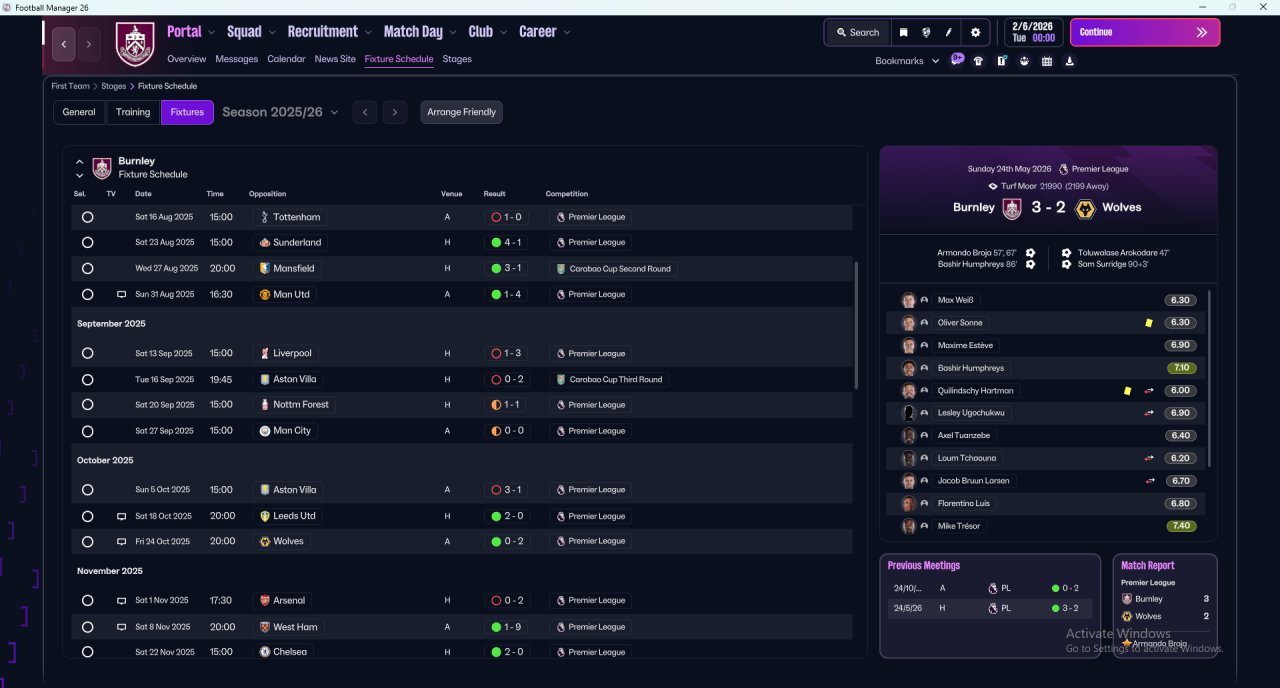Select the Man City fixture radio button
This screenshot has height=688, width=1280.
(87, 431)
